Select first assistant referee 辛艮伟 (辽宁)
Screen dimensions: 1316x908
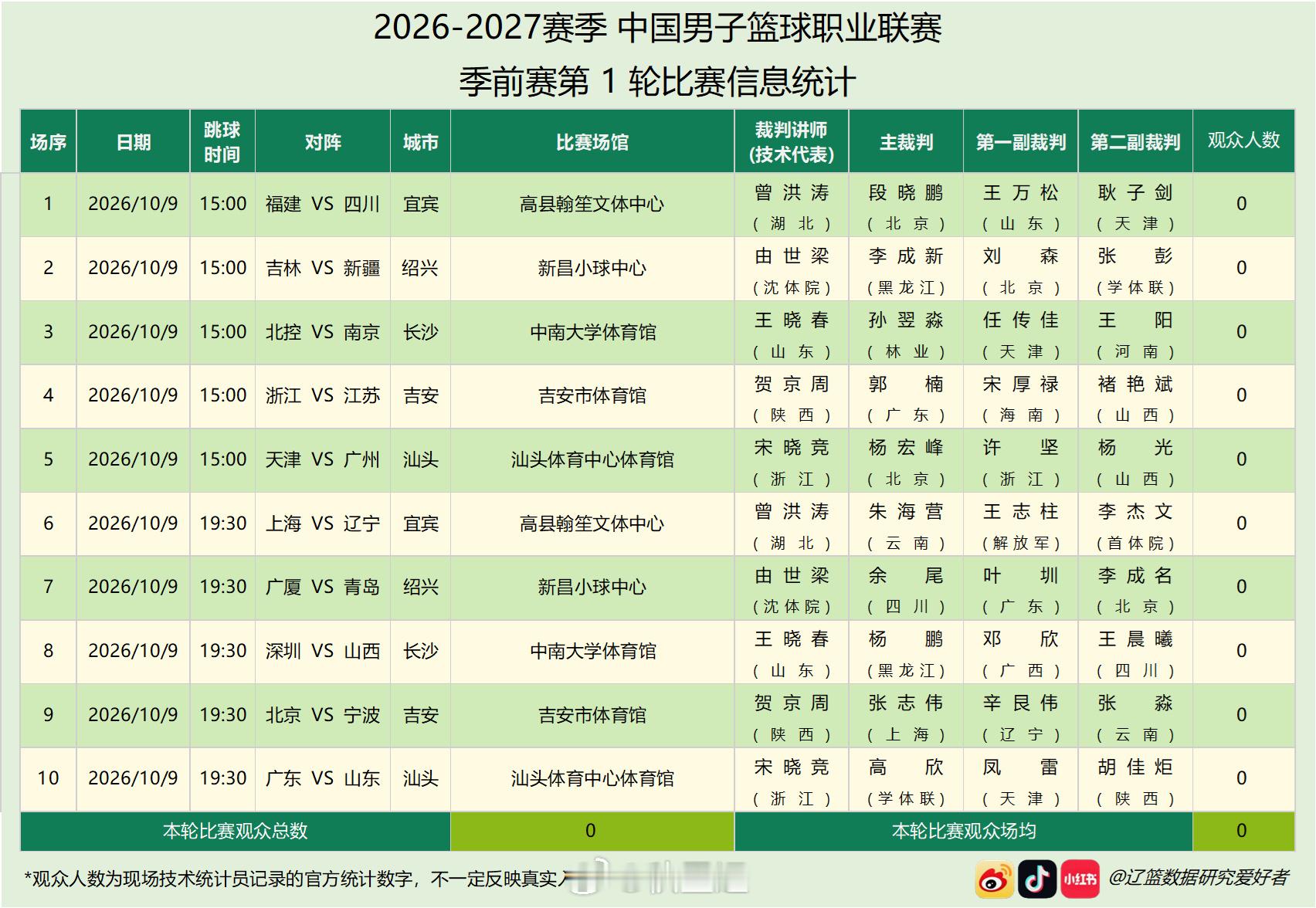(x=1020, y=715)
